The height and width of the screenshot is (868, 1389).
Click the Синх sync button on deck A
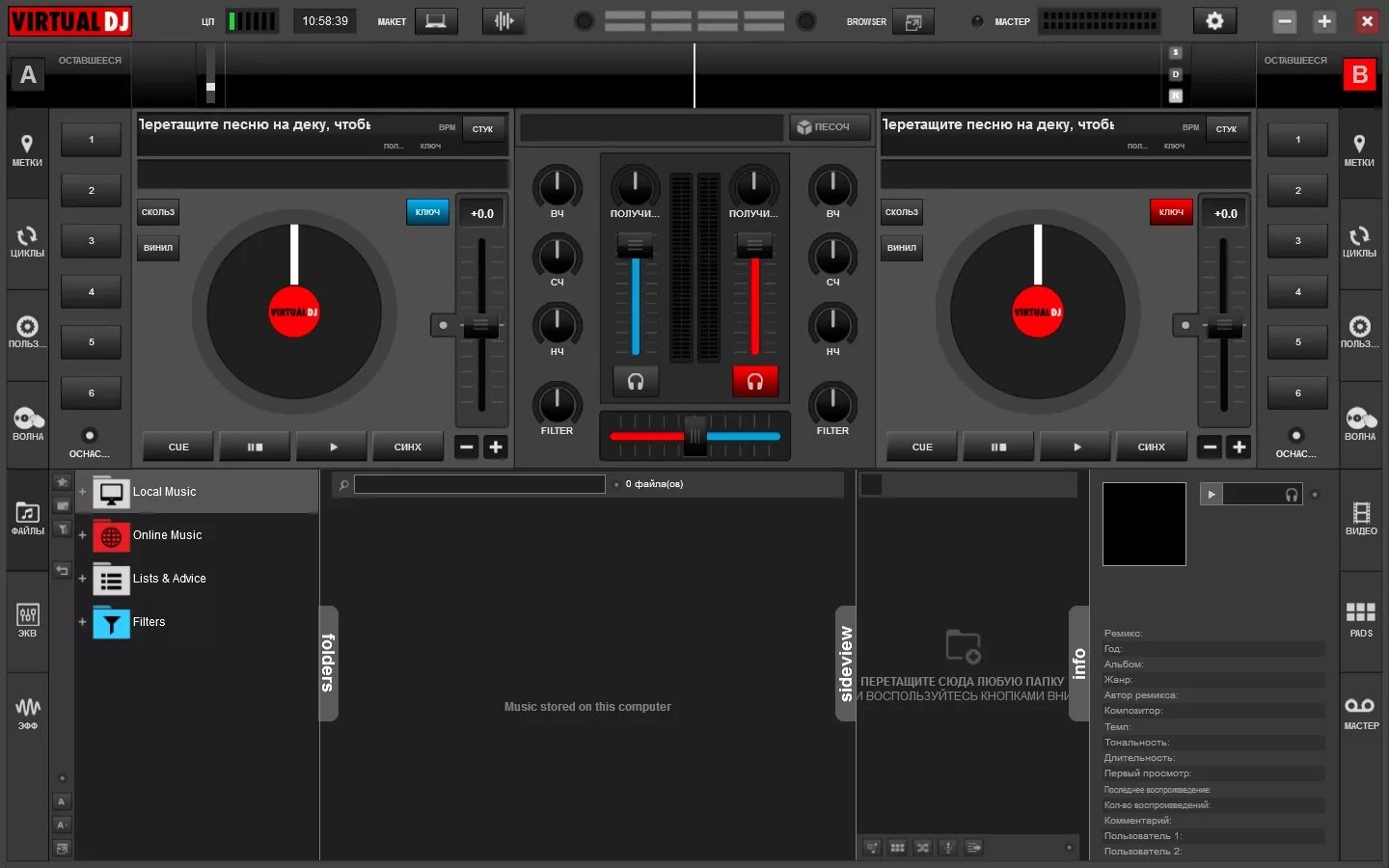click(408, 447)
